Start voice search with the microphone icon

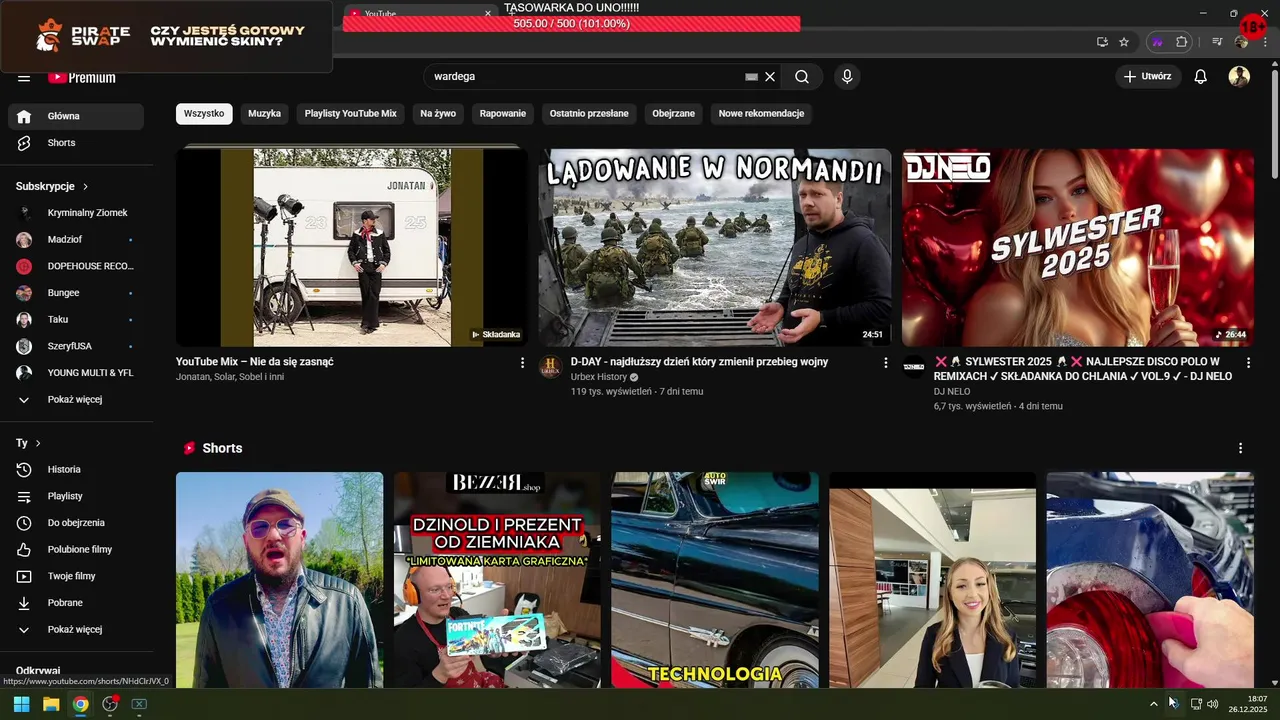pyautogui.click(x=847, y=77)
